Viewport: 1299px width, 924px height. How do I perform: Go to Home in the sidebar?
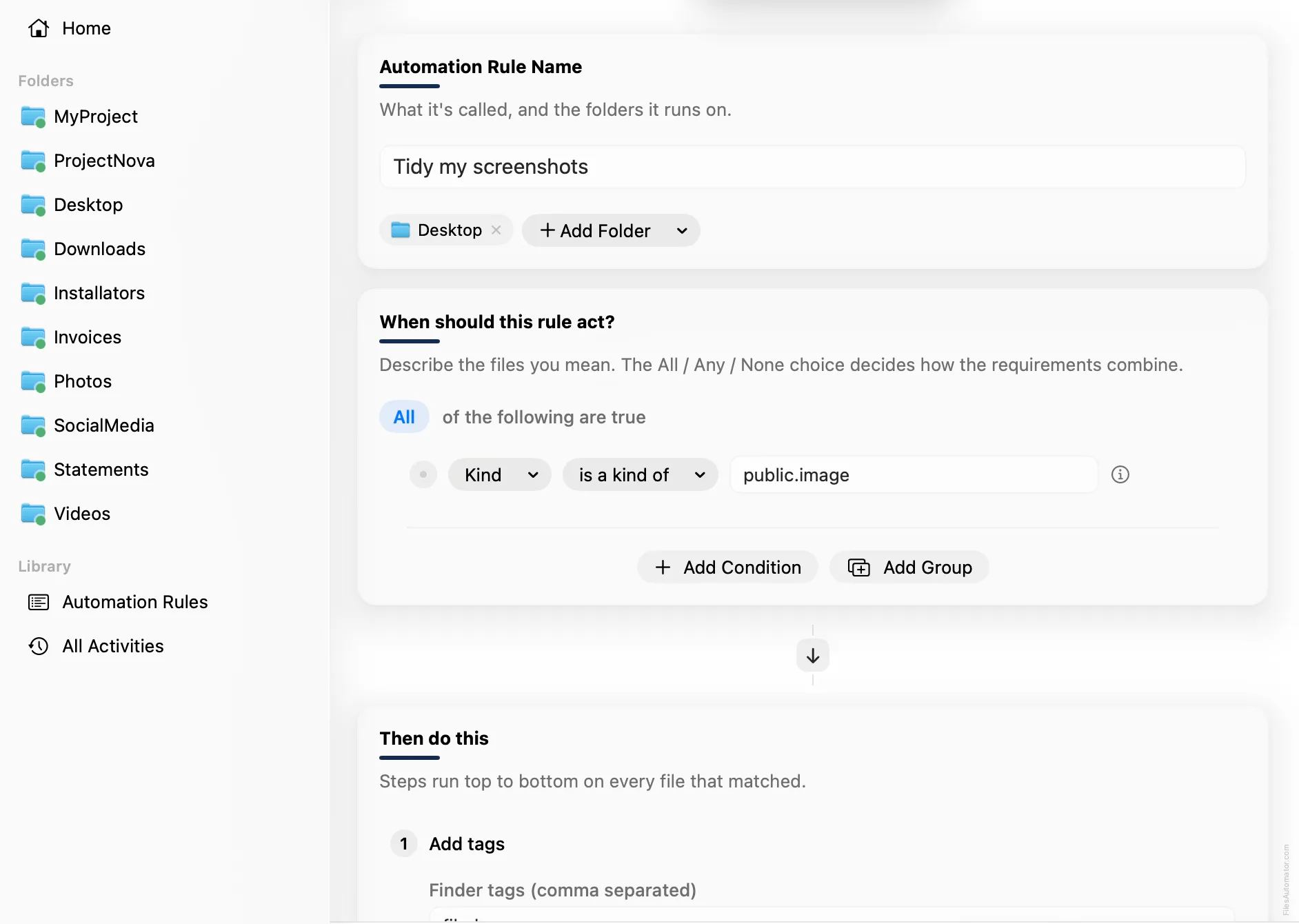(86, 28)
